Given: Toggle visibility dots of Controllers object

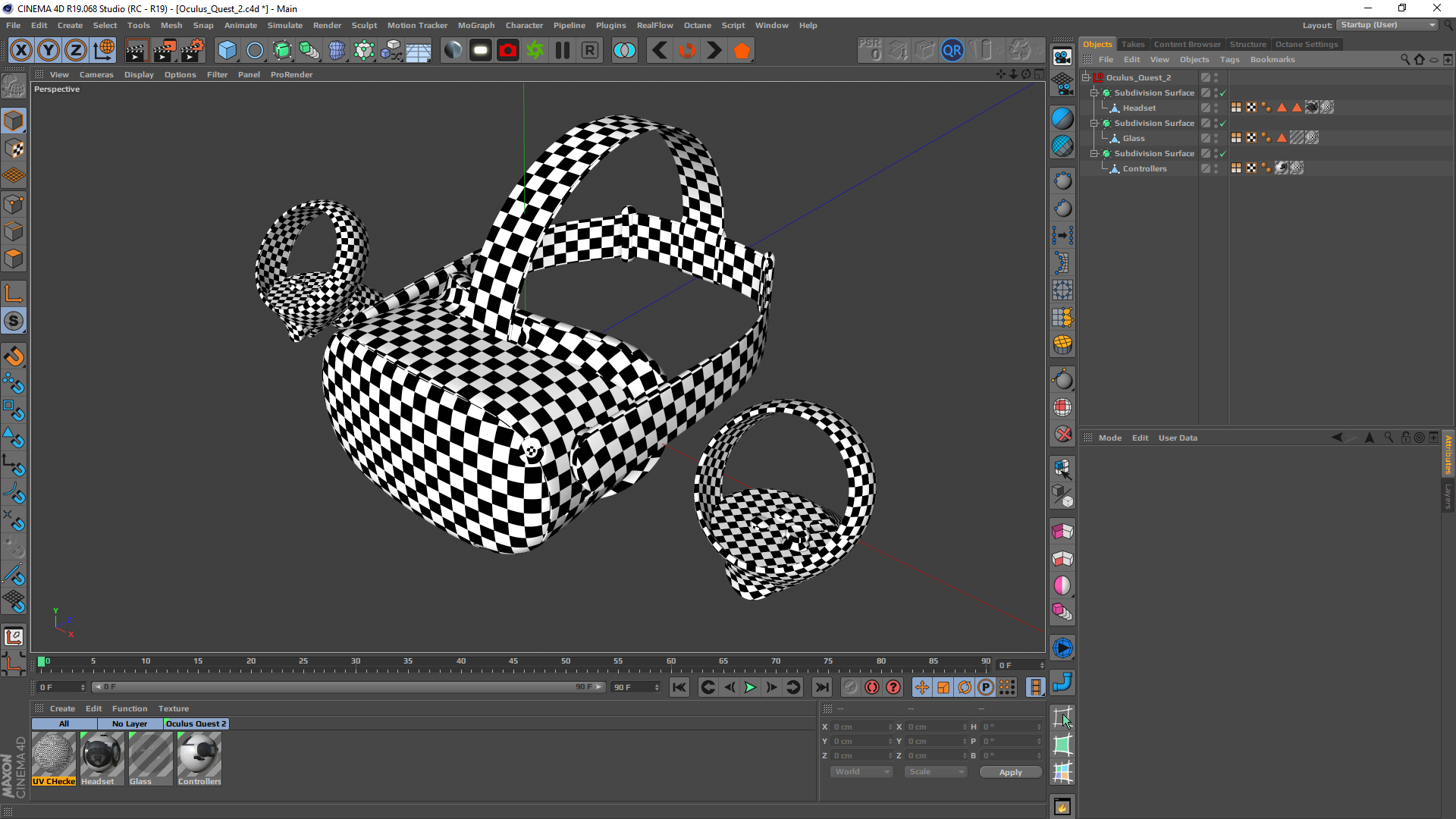Looking at the screenshot, I should point(1216,168).
